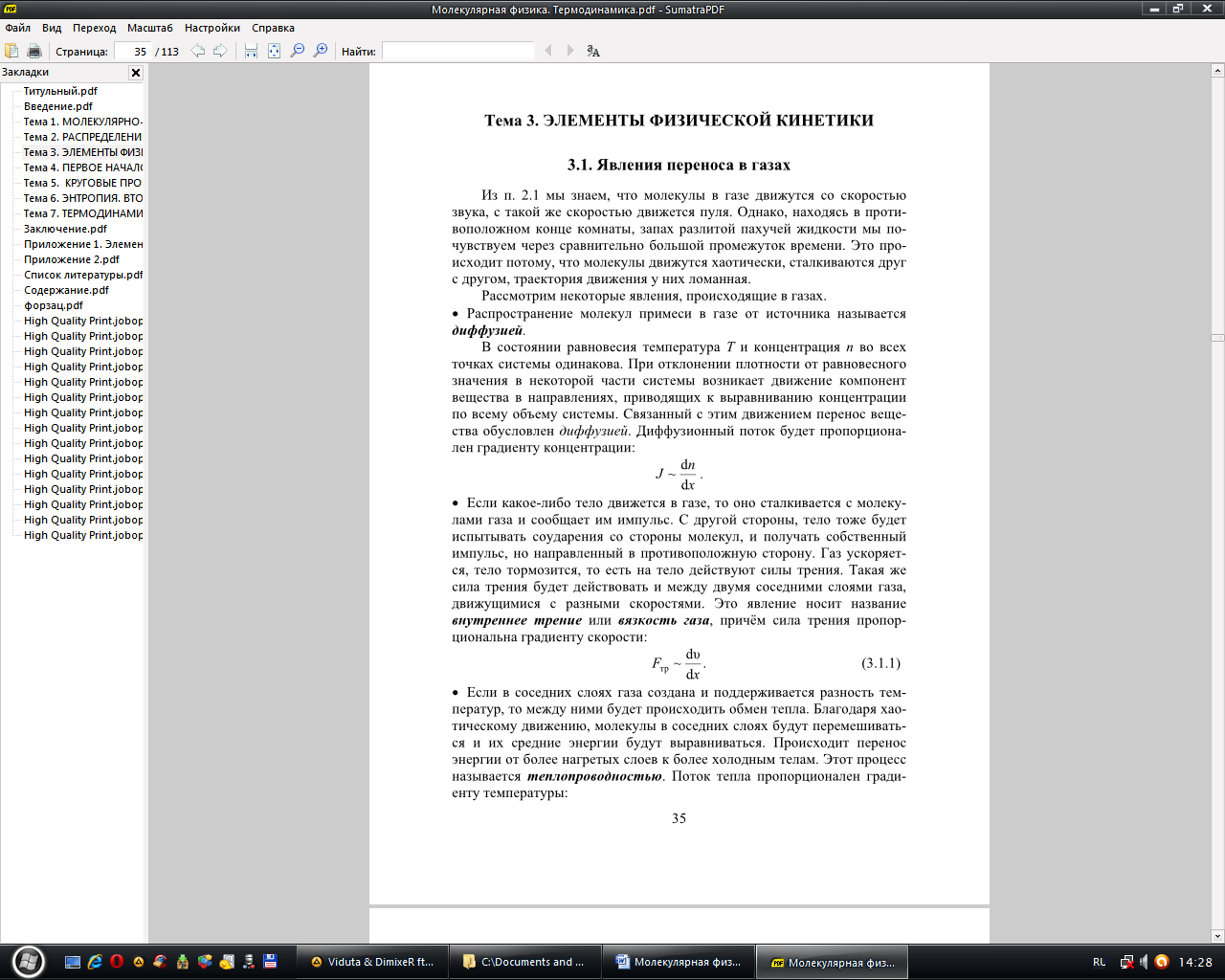Click the disk-with-gold quick launch icon
This screenshot has height=980, width=1225.
pos(227,962)
